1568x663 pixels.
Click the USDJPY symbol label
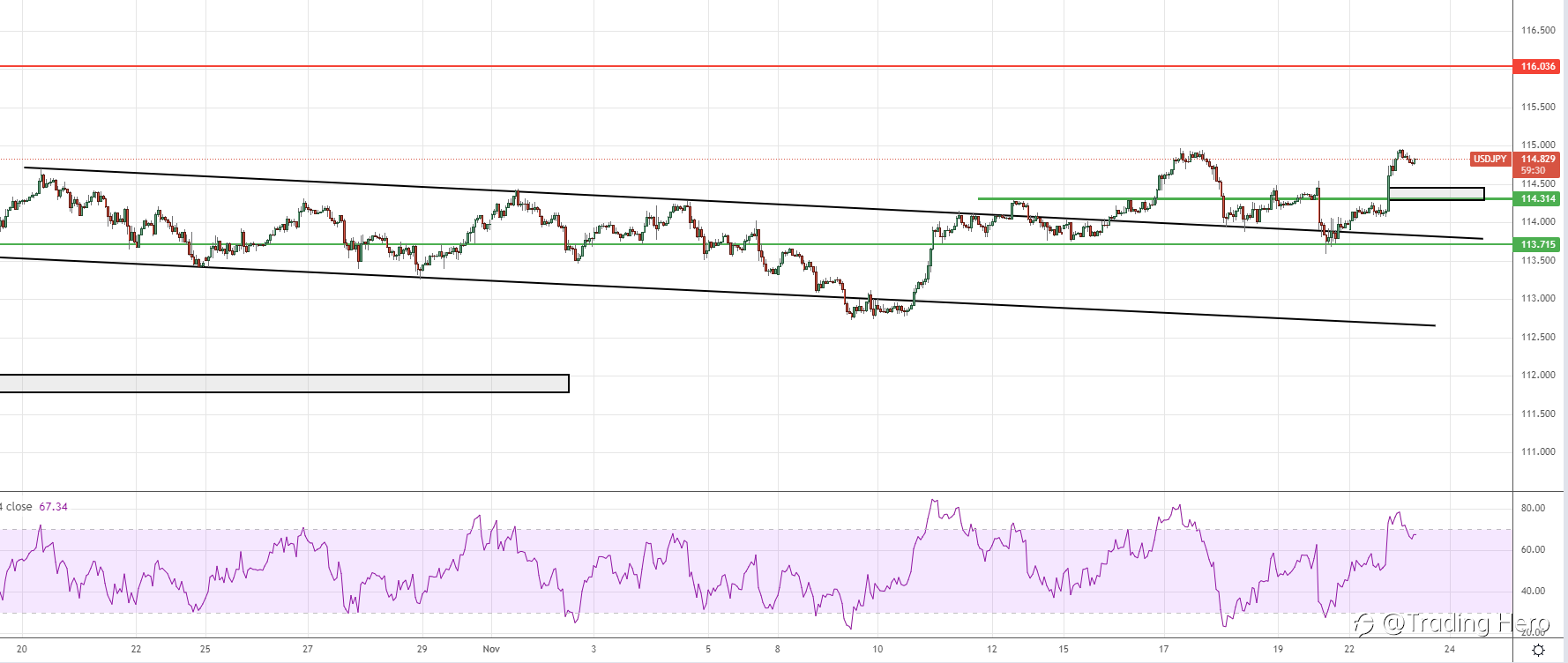coord(1490,159)
